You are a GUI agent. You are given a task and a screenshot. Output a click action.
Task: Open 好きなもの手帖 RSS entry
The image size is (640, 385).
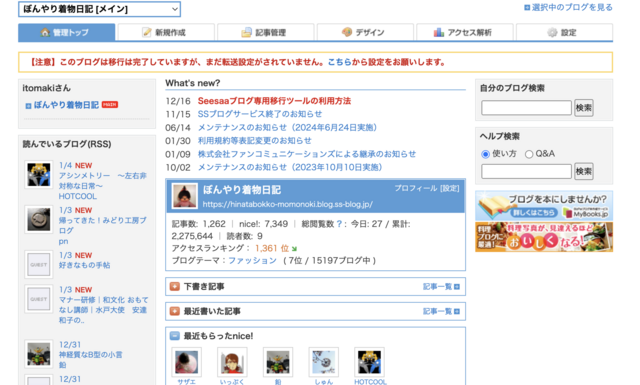coord(84,265)
